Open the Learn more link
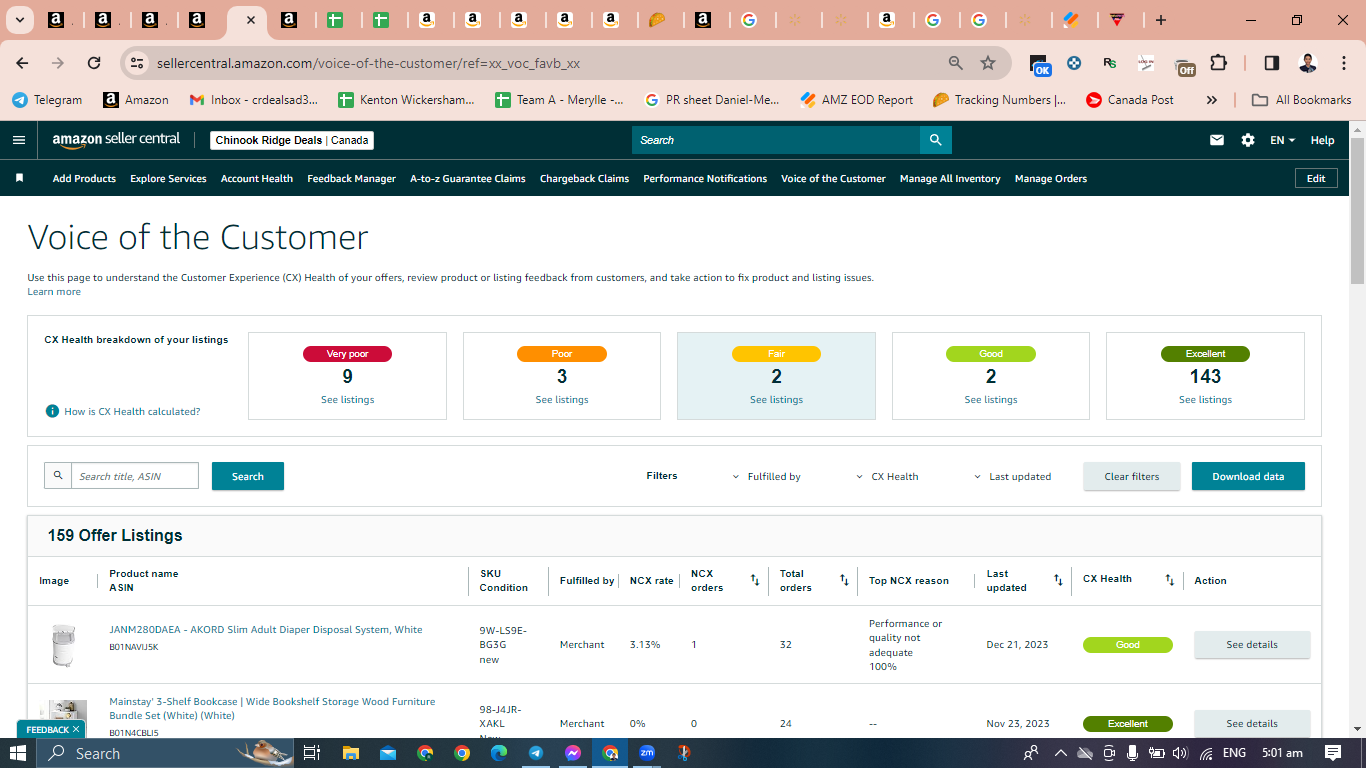Viewport: 1366px width, 768px height. point(54,292)
